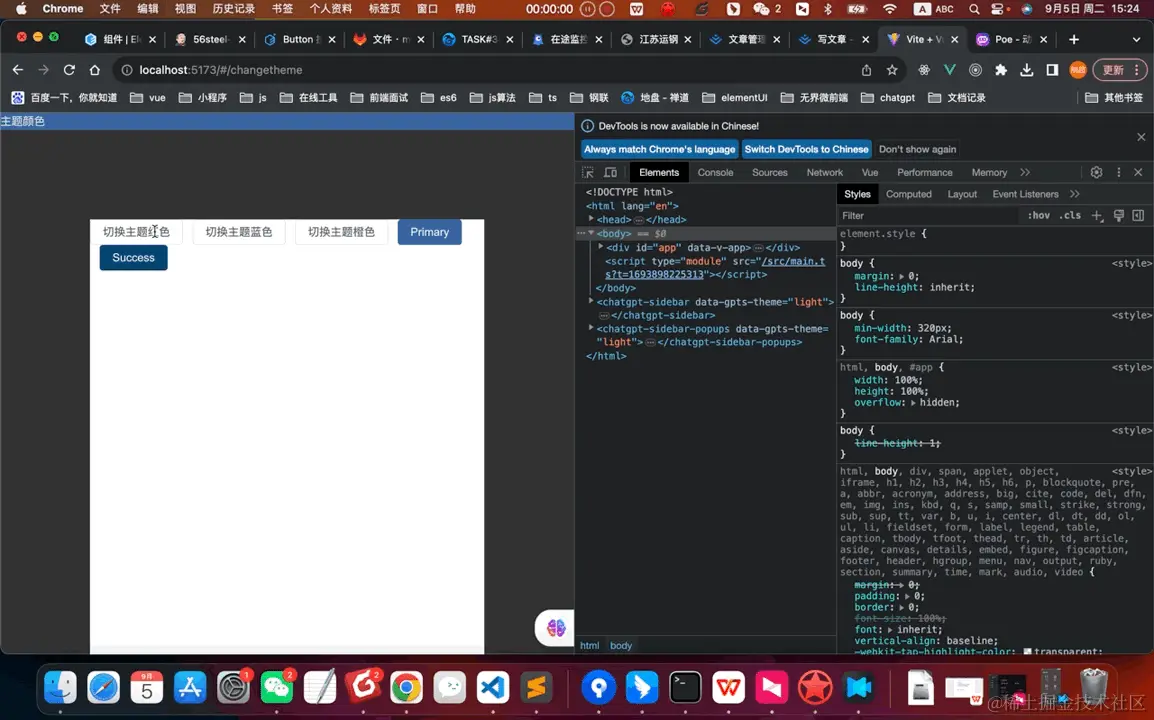1154x720 pixels.
Task: Show more Styles sidebar tabs chevron
Action: pos(1075,194)
